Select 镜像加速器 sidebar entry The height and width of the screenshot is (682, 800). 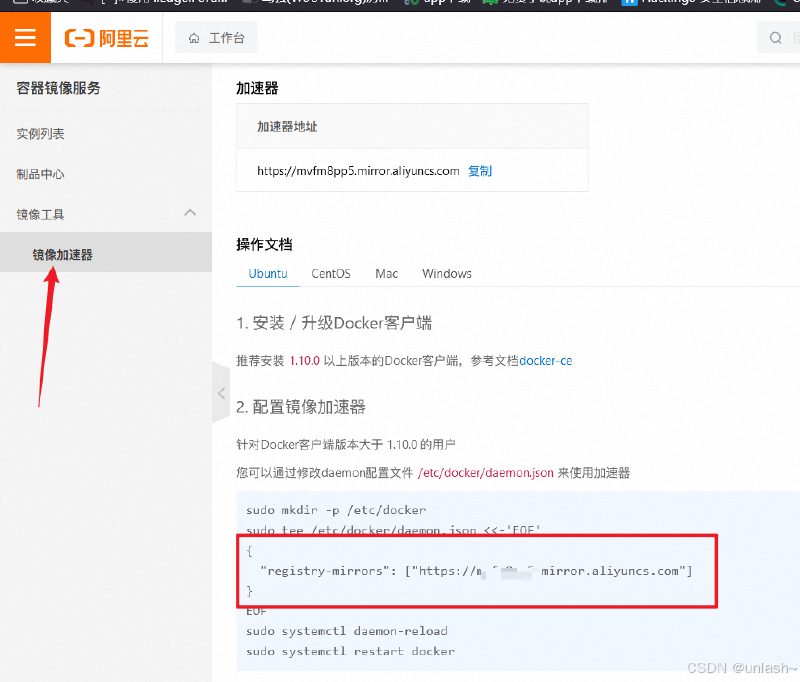[106, 252]
